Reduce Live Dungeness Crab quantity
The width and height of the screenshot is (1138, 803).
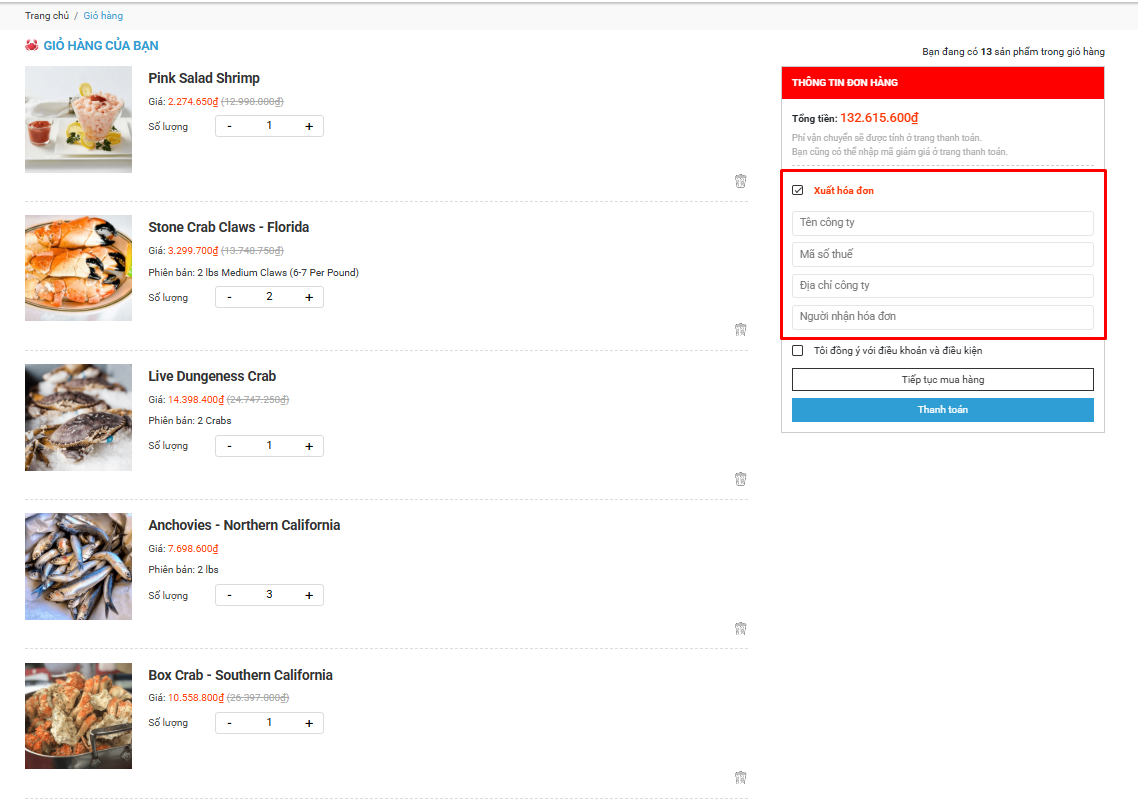tap(229, 446)
